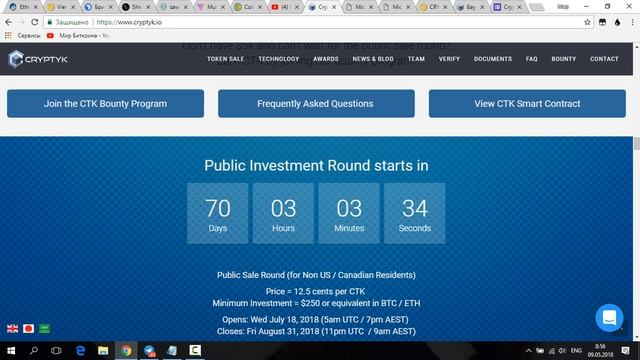Click View CTK Smart Contract button
The width and height of the screenshot is (640, 360).
coord(527,104)
